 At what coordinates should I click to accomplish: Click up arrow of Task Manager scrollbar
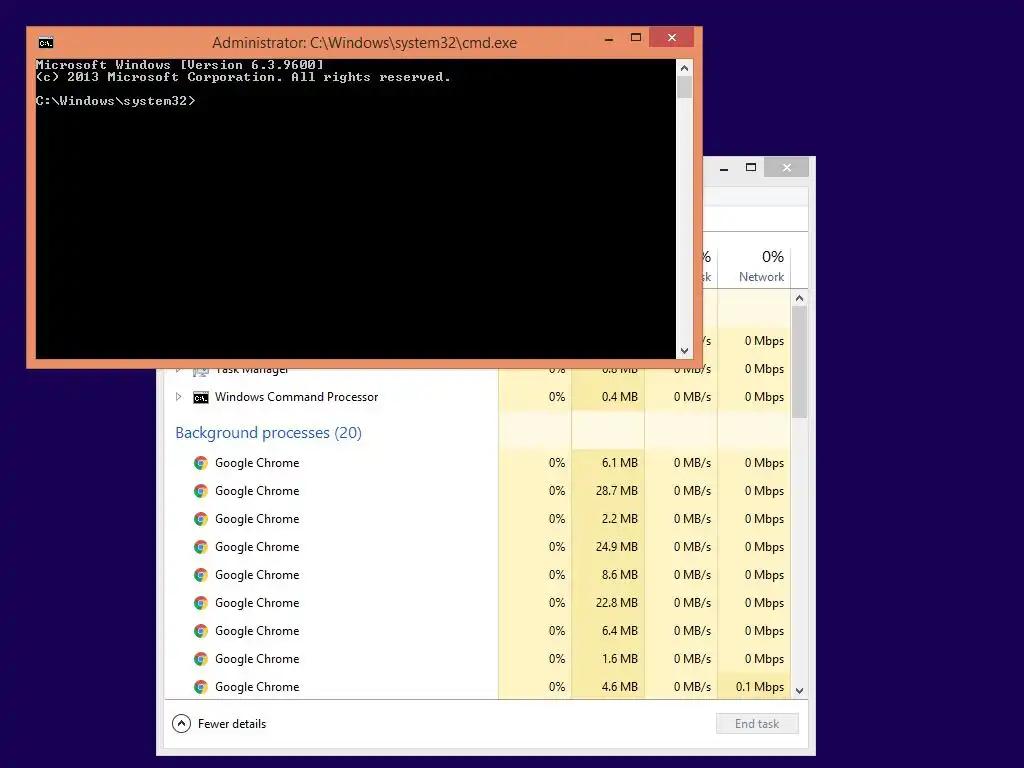point(799,298)
